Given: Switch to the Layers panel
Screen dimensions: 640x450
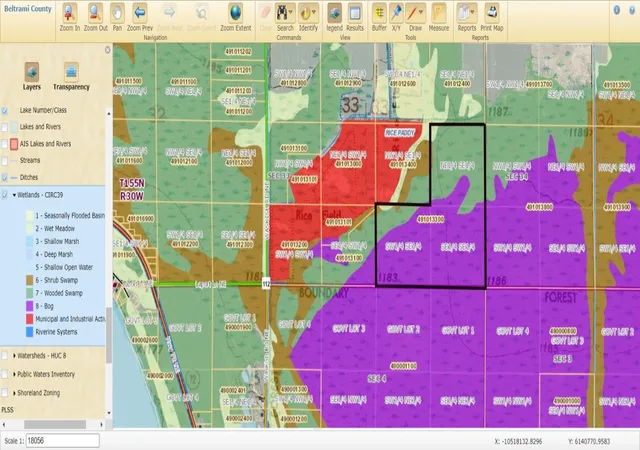Looking at the screenshot, I should 32,77.
